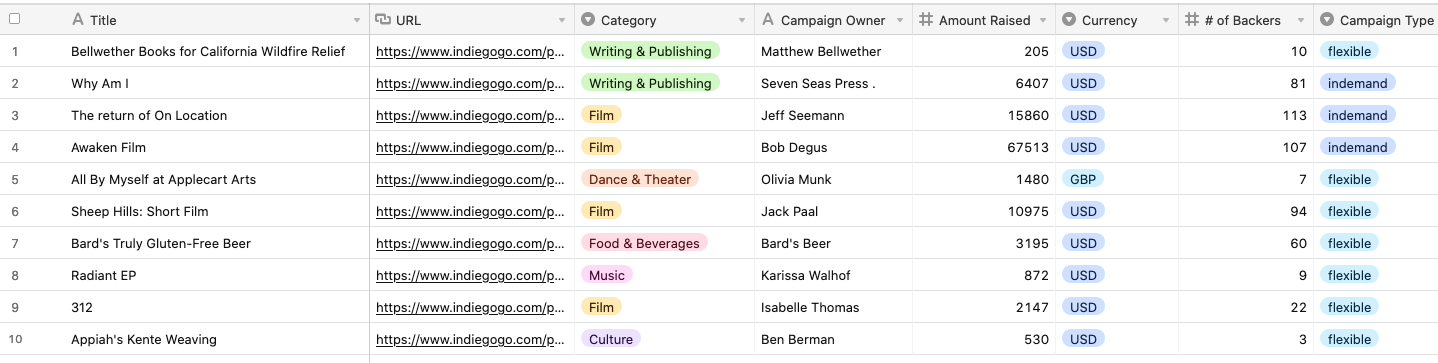Select the "Bard's Truly Gluten-Free Beer" title cell
The image size is (1438, 363).
pos(161,243)
